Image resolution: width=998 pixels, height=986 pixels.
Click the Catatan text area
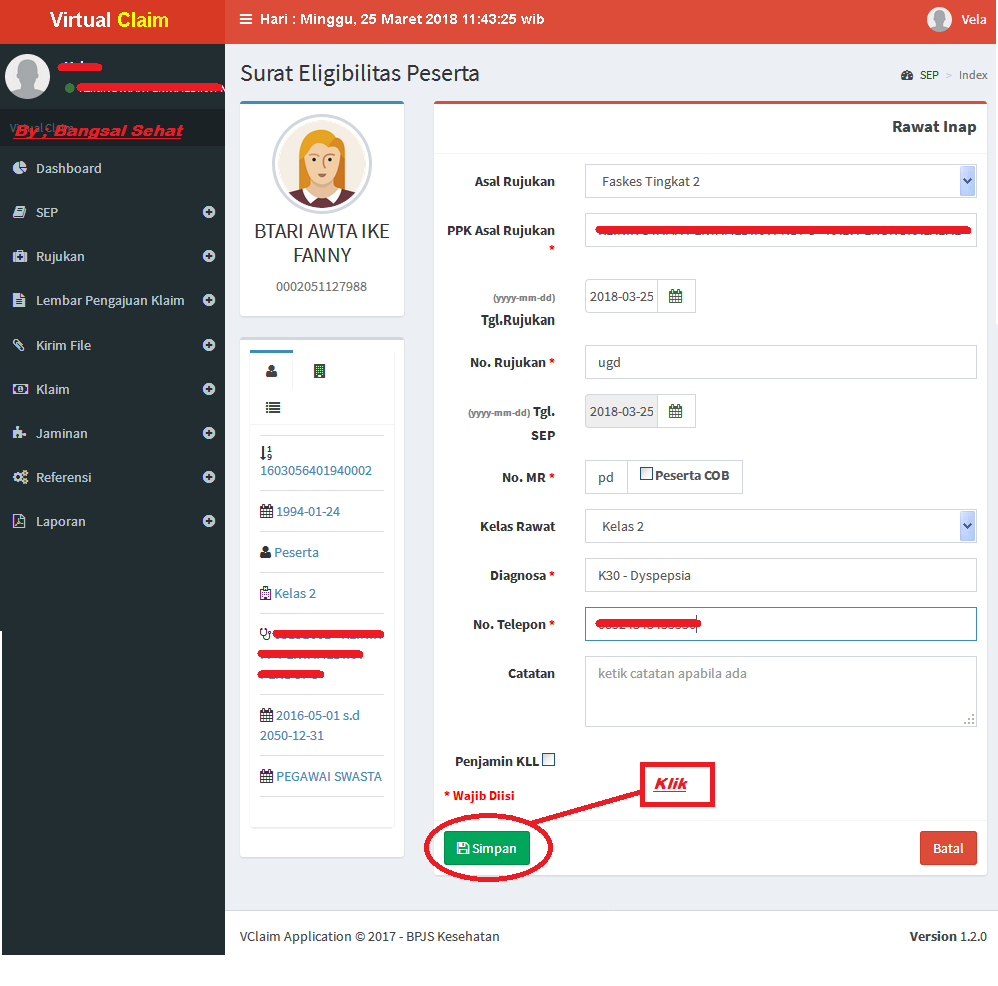tap(780, 691)
